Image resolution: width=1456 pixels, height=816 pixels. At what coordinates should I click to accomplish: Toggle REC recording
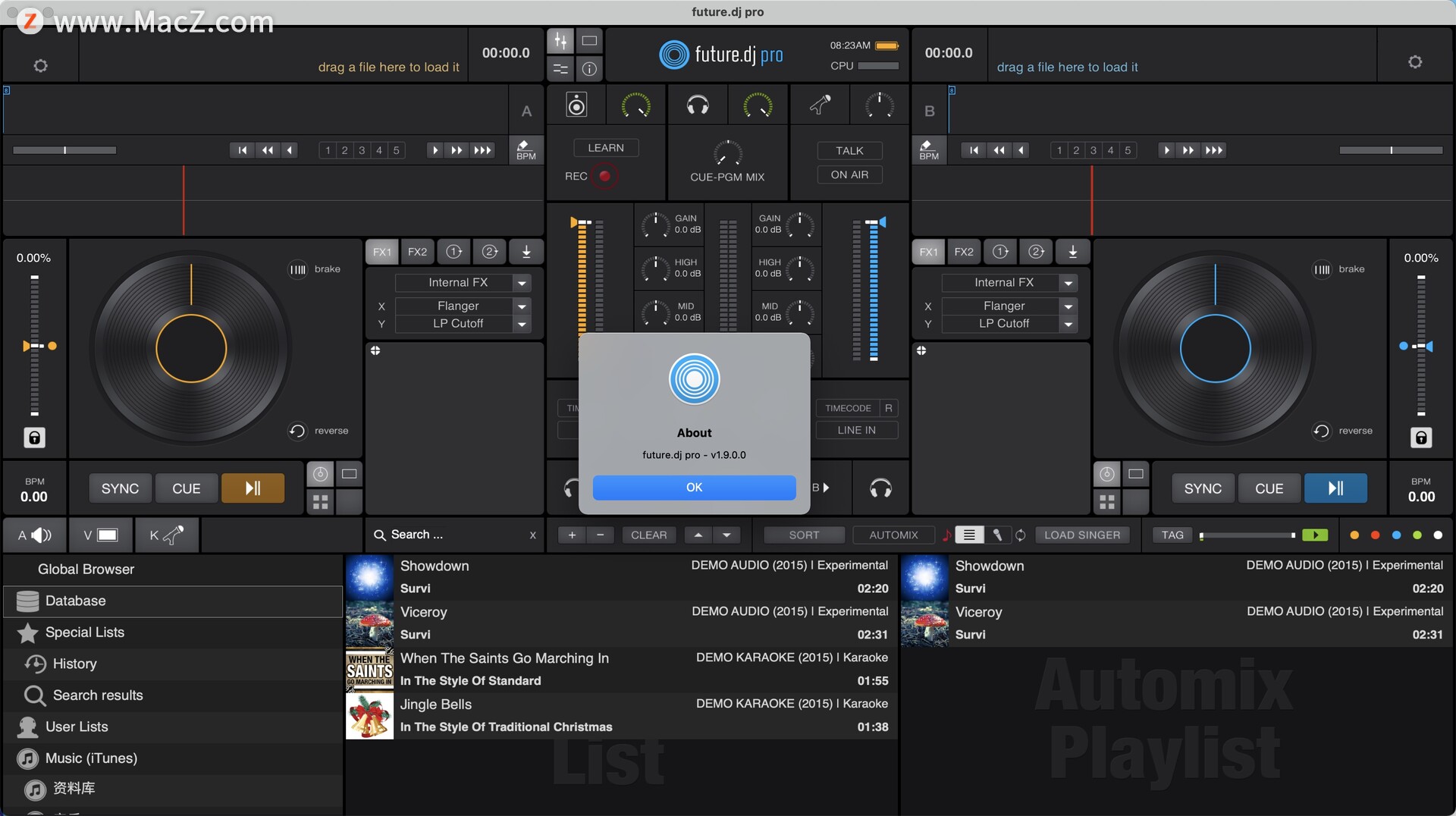click(x=604, y=176)
